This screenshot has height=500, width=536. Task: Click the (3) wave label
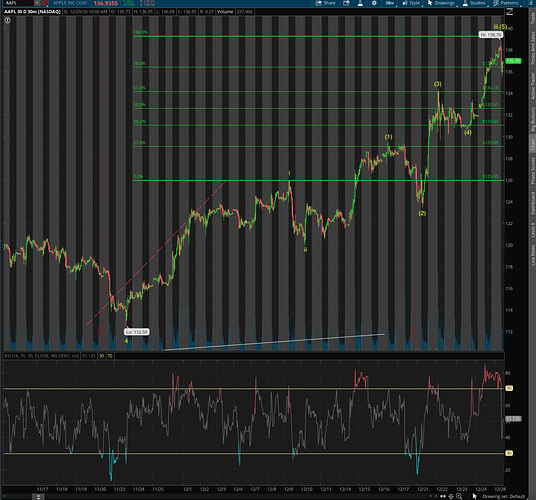[438, 84]
